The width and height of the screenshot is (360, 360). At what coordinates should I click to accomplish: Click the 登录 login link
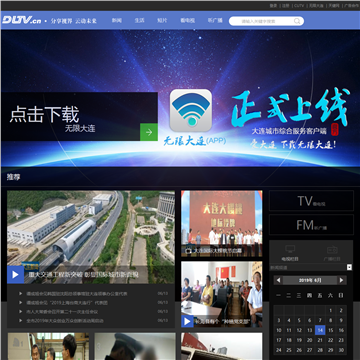(273, 6)
